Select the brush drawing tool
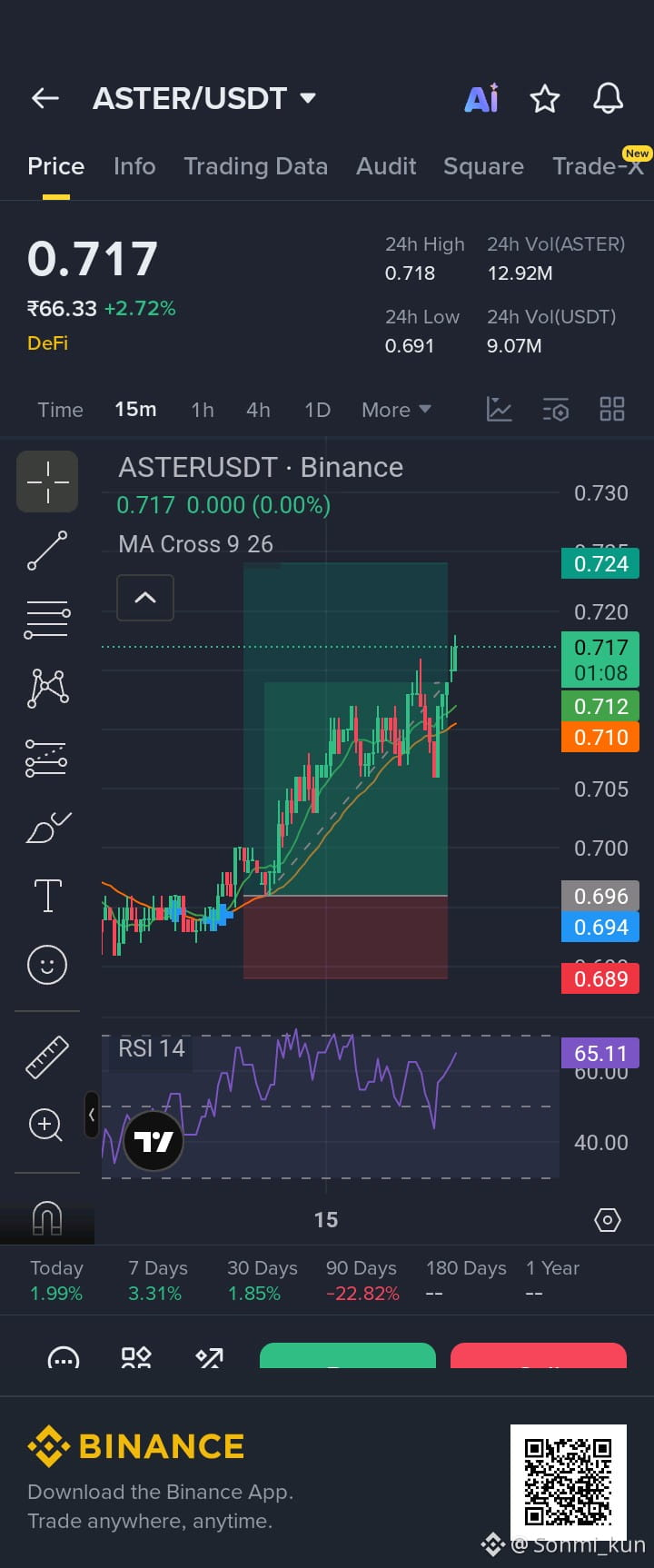 [x=47, y=828]
